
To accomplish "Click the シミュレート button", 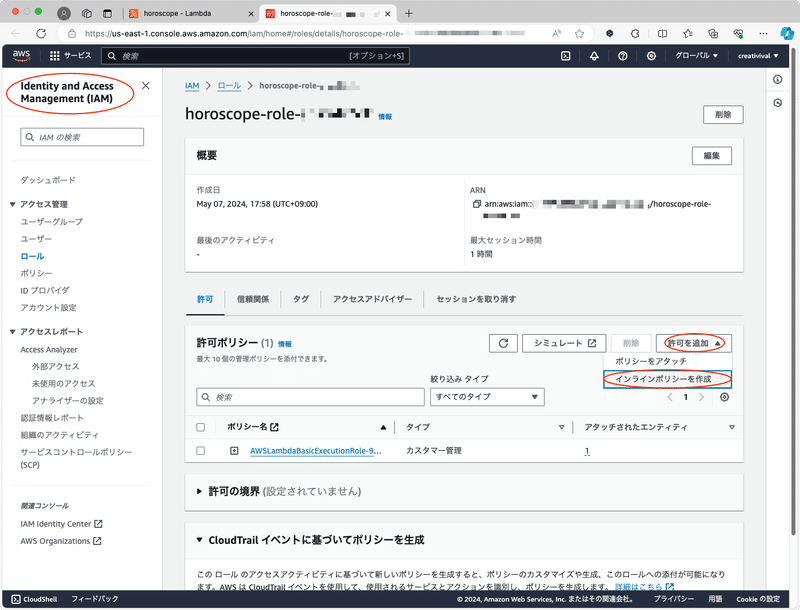I will click(564, 343).
